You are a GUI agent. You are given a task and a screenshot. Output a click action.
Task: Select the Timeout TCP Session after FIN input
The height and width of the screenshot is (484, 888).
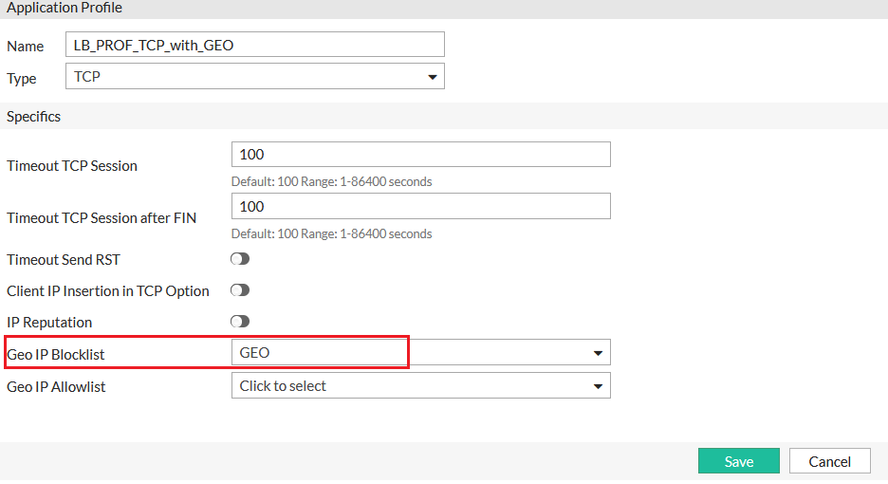(x=420, y=206)
